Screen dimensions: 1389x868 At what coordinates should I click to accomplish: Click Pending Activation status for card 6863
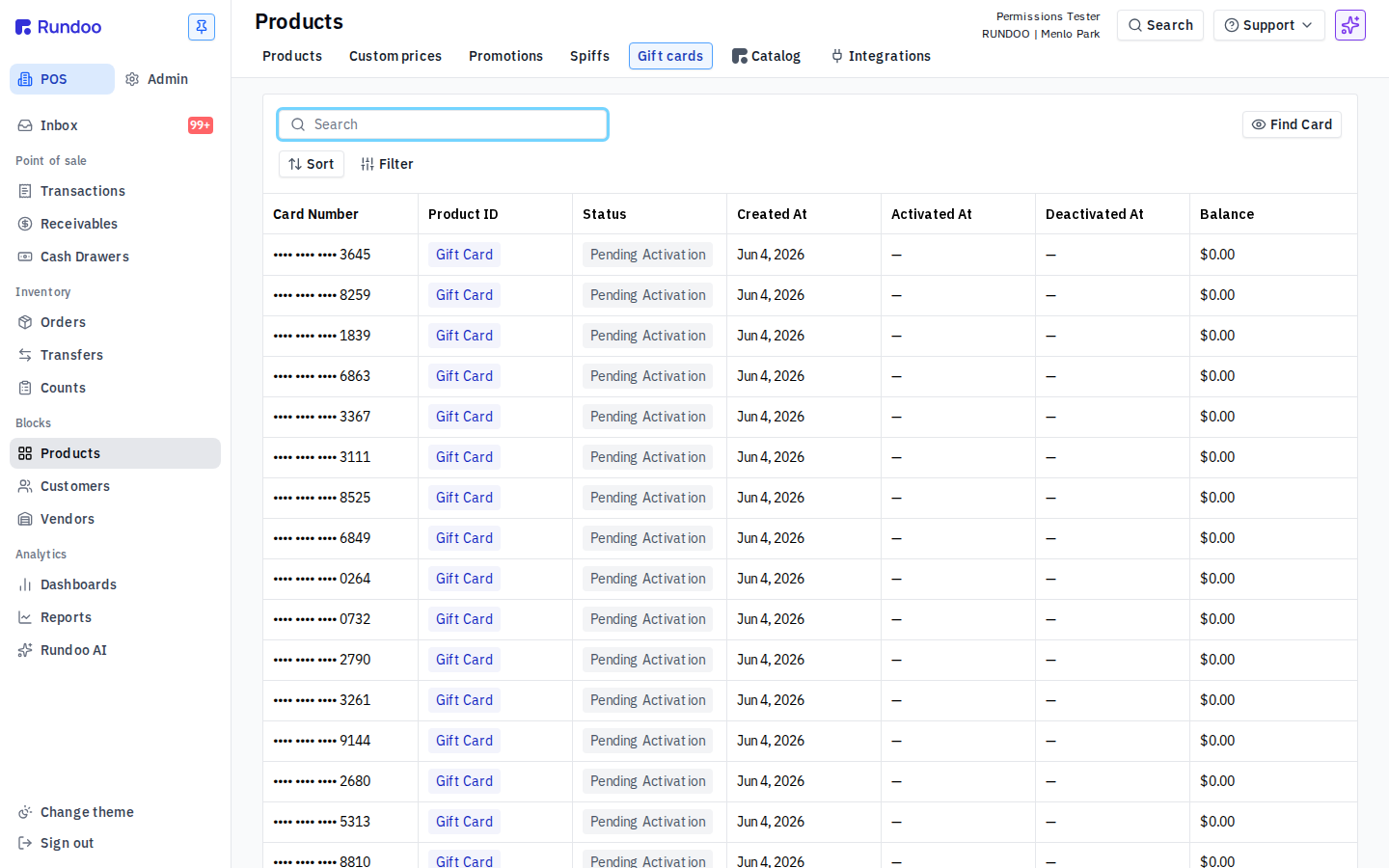point(648,376)
